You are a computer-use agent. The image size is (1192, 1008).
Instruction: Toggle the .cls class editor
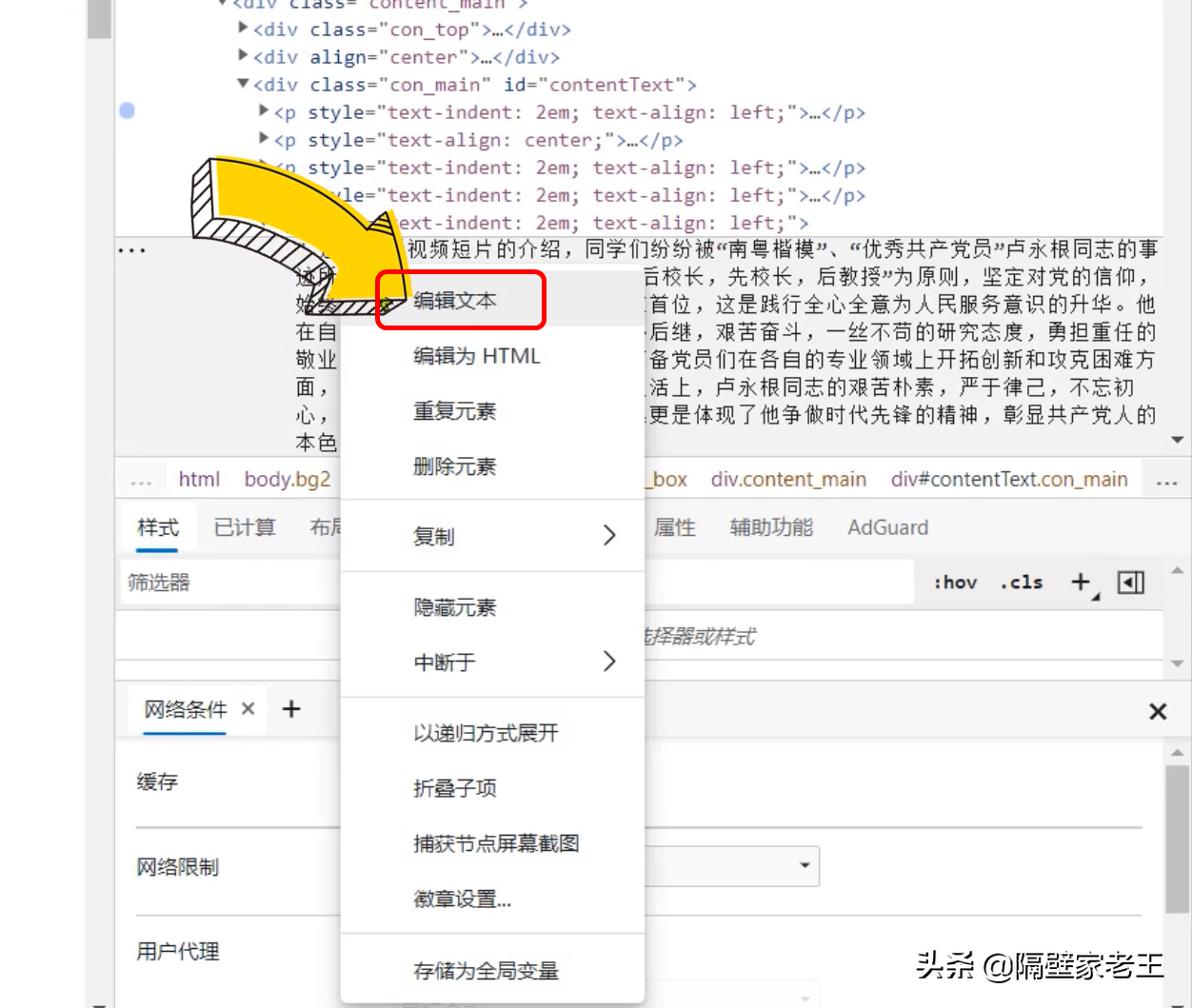coord(1021,582)
